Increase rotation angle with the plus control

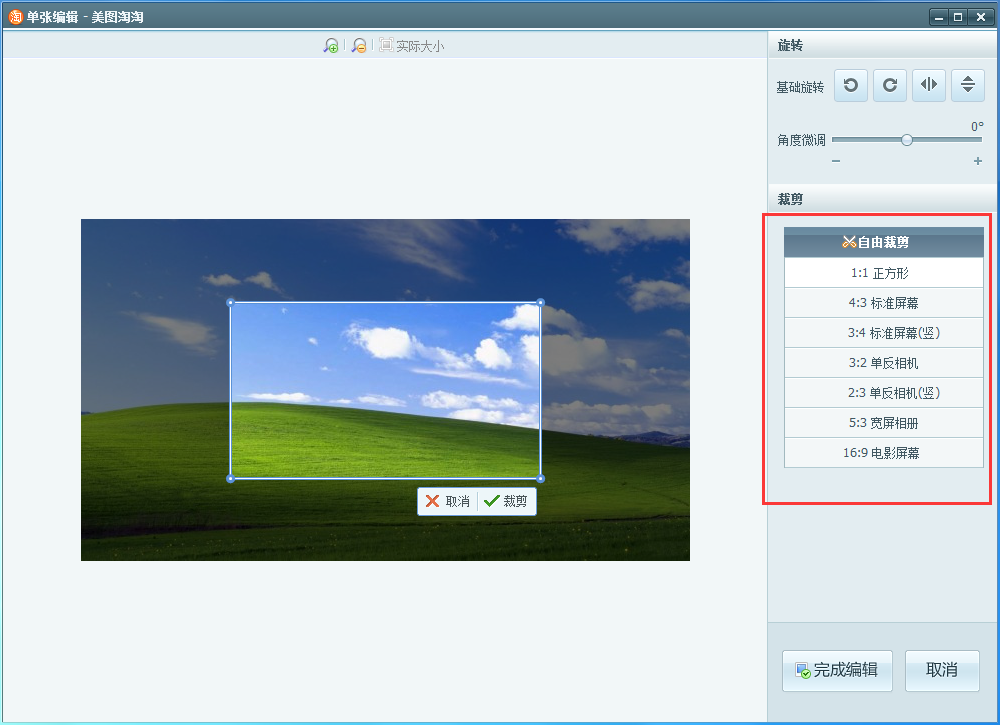pos(977,161)
